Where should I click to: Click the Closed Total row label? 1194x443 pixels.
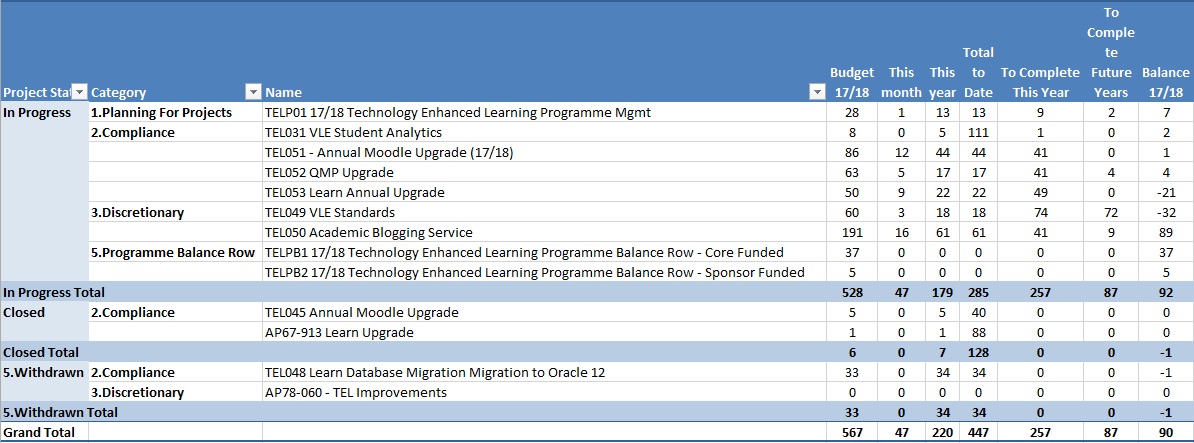[x=40, y=352]
